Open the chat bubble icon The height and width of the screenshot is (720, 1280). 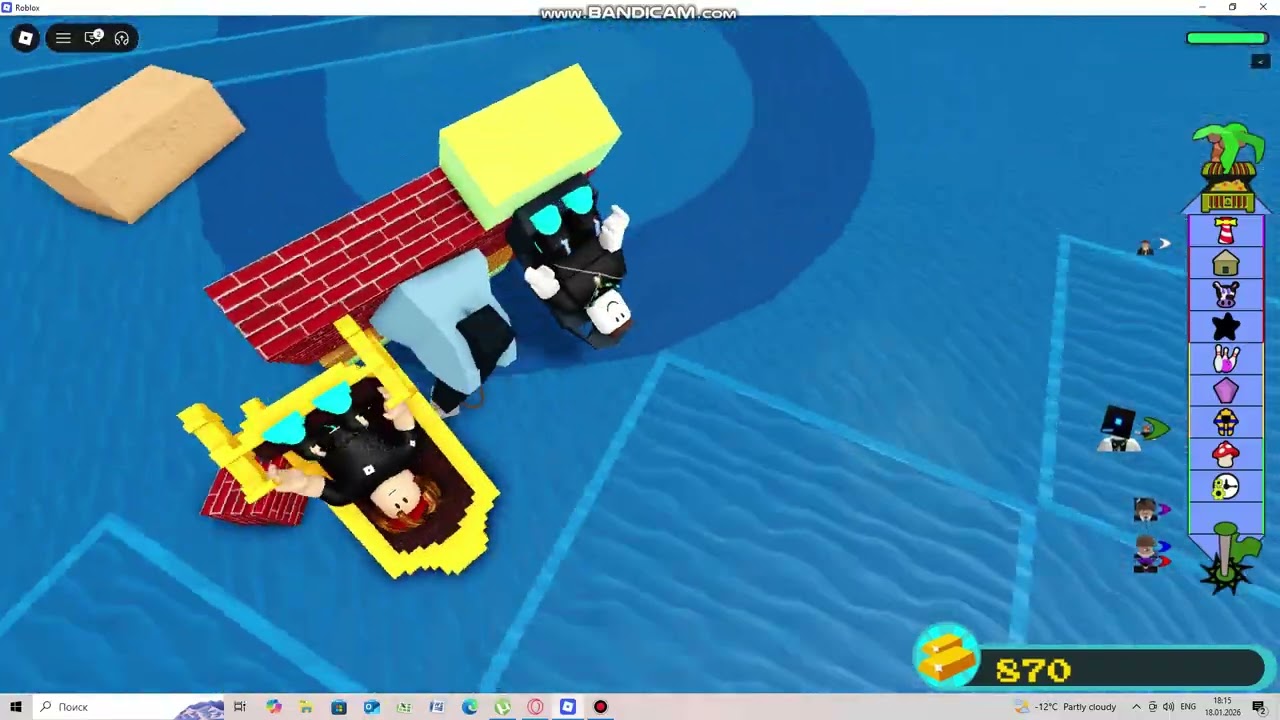[x=93, y=38]
